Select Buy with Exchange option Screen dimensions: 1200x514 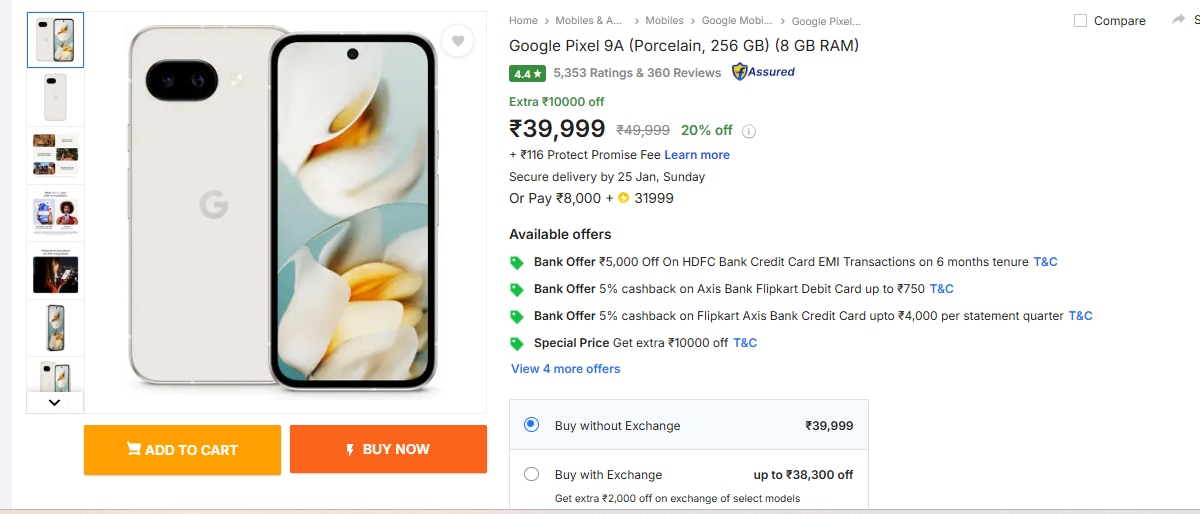pos(532,474)
